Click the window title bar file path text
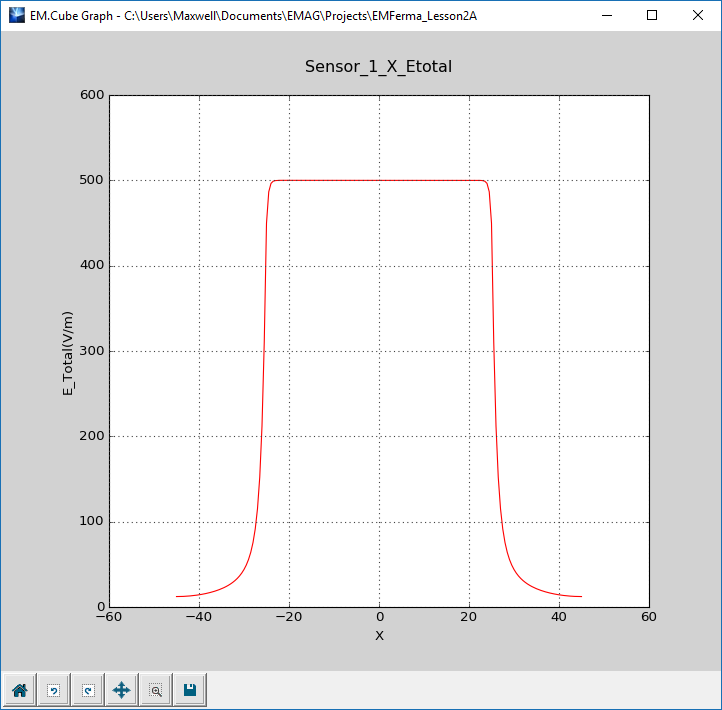 point(300,16)
